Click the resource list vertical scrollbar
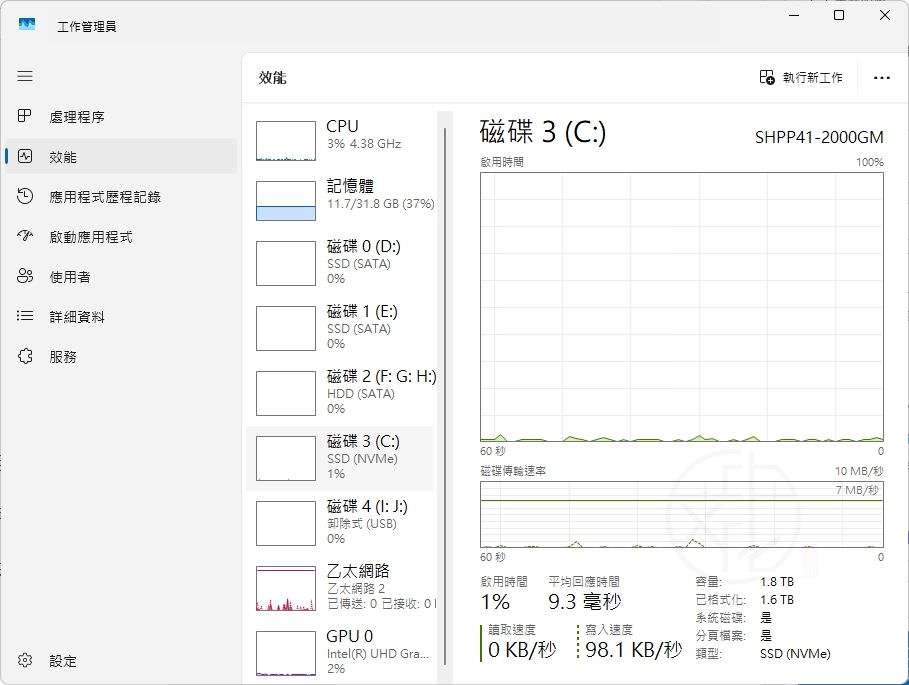Image resolution: width=909 pixels, height=685 pixels. [445, 396]
